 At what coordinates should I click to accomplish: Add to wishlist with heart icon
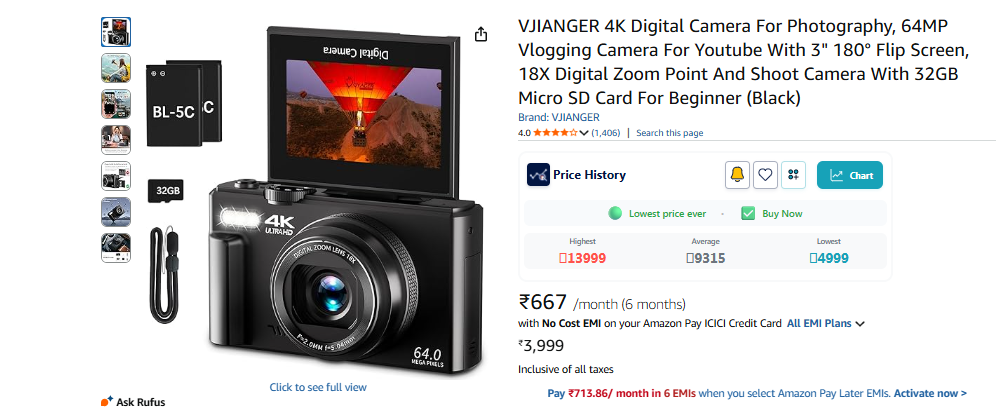pos(765,175)
